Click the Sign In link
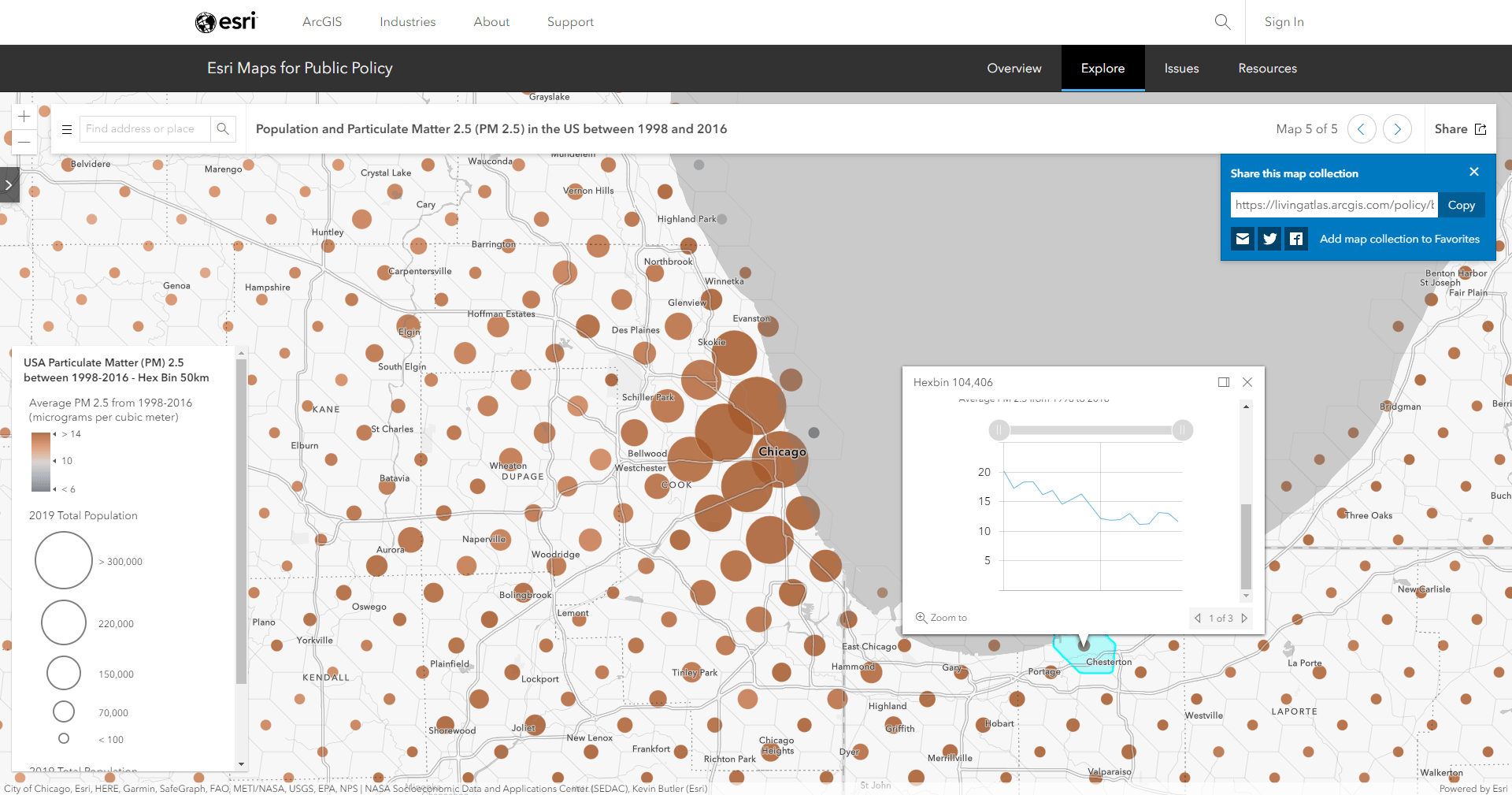Image resolution: width=1512 pixels, height=795 pixels. (x=1284, y=22)
